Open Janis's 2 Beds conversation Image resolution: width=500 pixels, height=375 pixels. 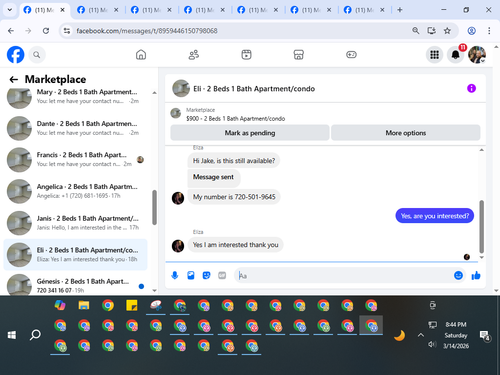pos(76,223)
